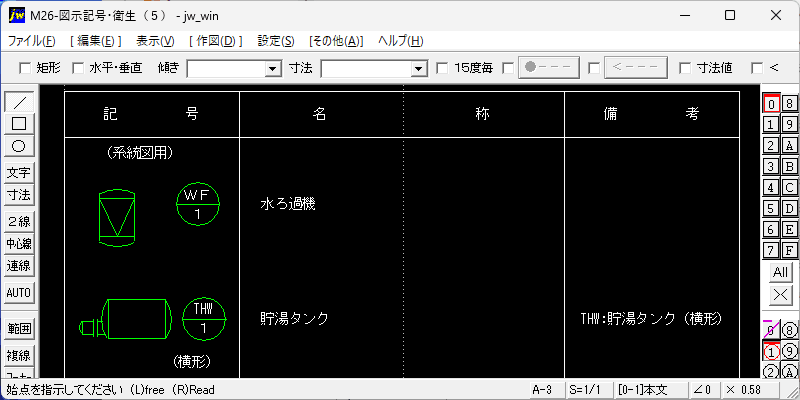Select layer 5 button
This screenshot has width=800, height=400.
pyautogui.click(x=771, y=208)
